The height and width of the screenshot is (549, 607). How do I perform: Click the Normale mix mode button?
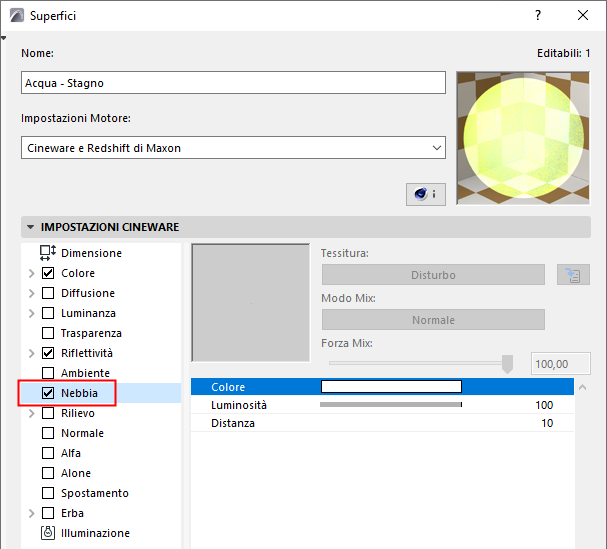click(x=433, y=320)
